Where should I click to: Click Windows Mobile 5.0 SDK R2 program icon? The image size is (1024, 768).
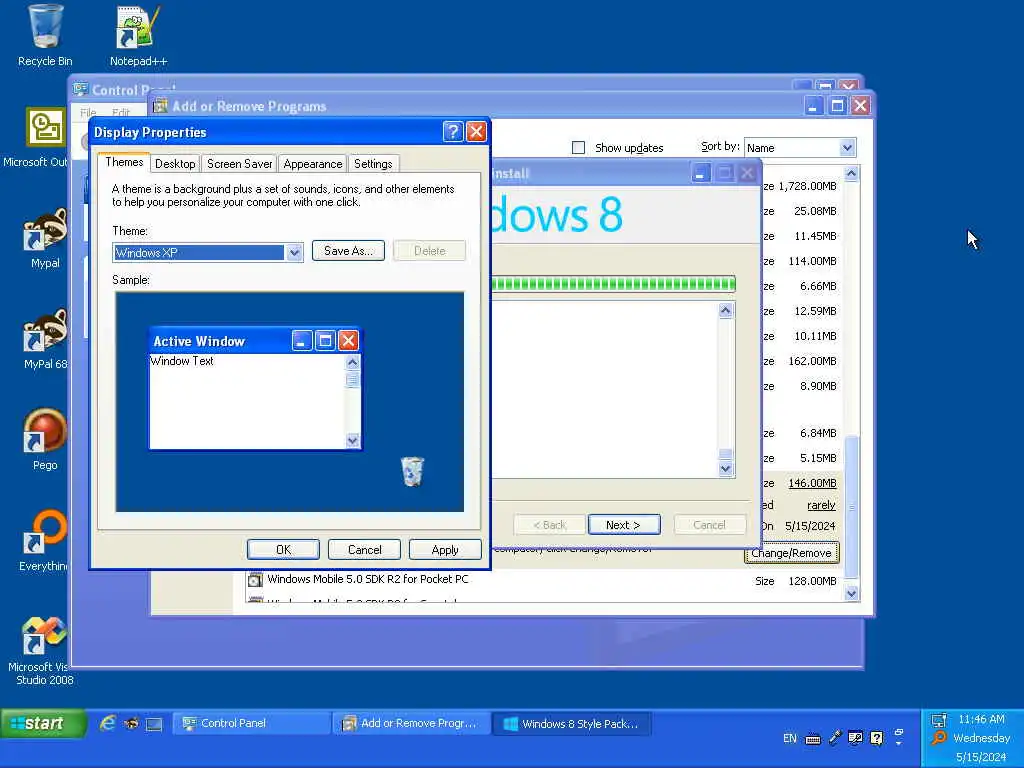click(255, 579)
